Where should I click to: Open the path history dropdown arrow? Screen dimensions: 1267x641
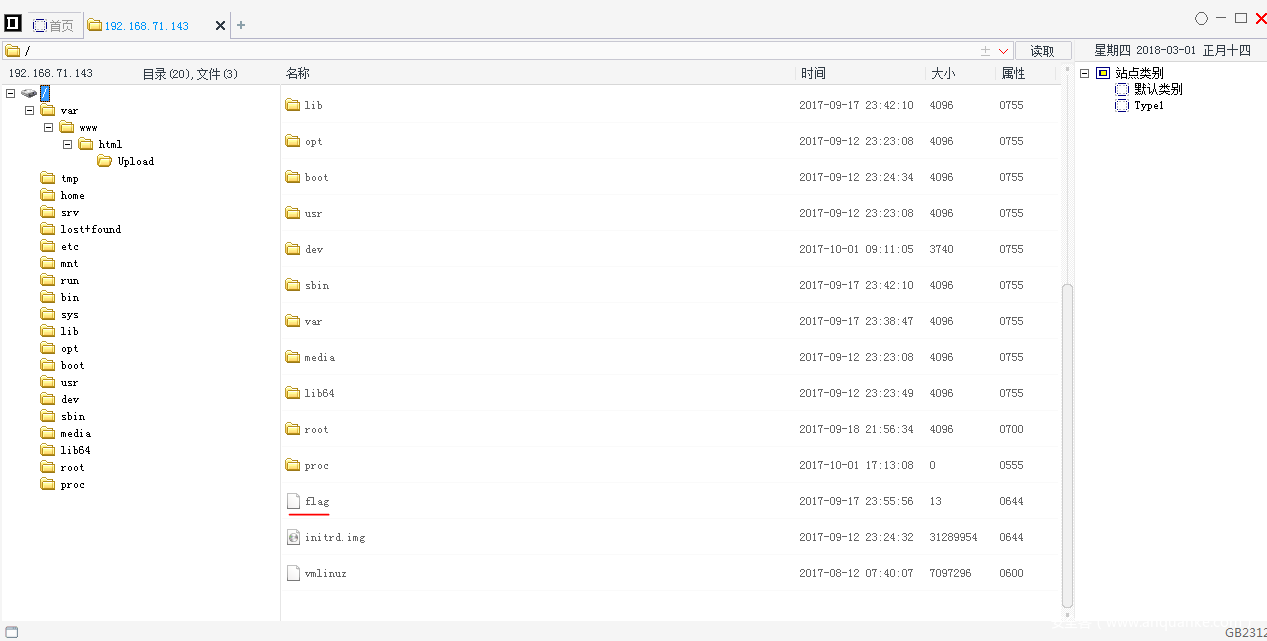point(1003,51)
